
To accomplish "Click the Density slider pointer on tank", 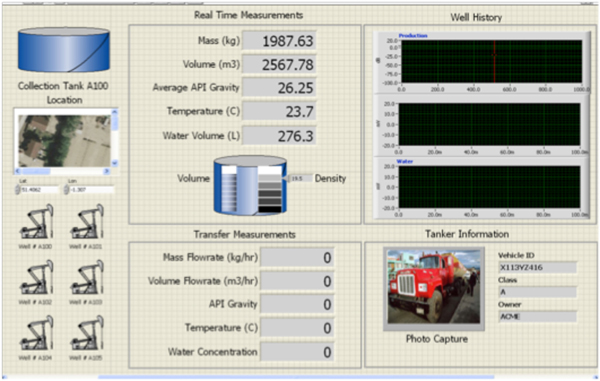I will [287, 179].
